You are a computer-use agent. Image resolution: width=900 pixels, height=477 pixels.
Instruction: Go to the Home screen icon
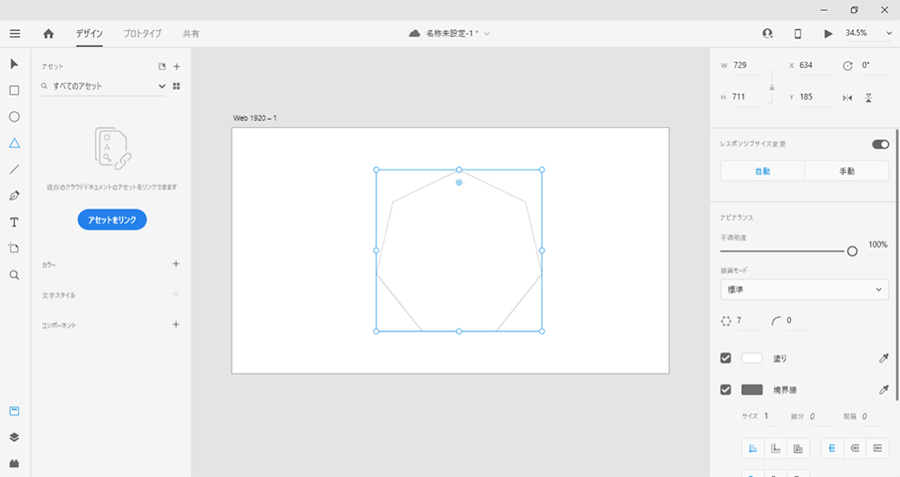pos(49,33)
